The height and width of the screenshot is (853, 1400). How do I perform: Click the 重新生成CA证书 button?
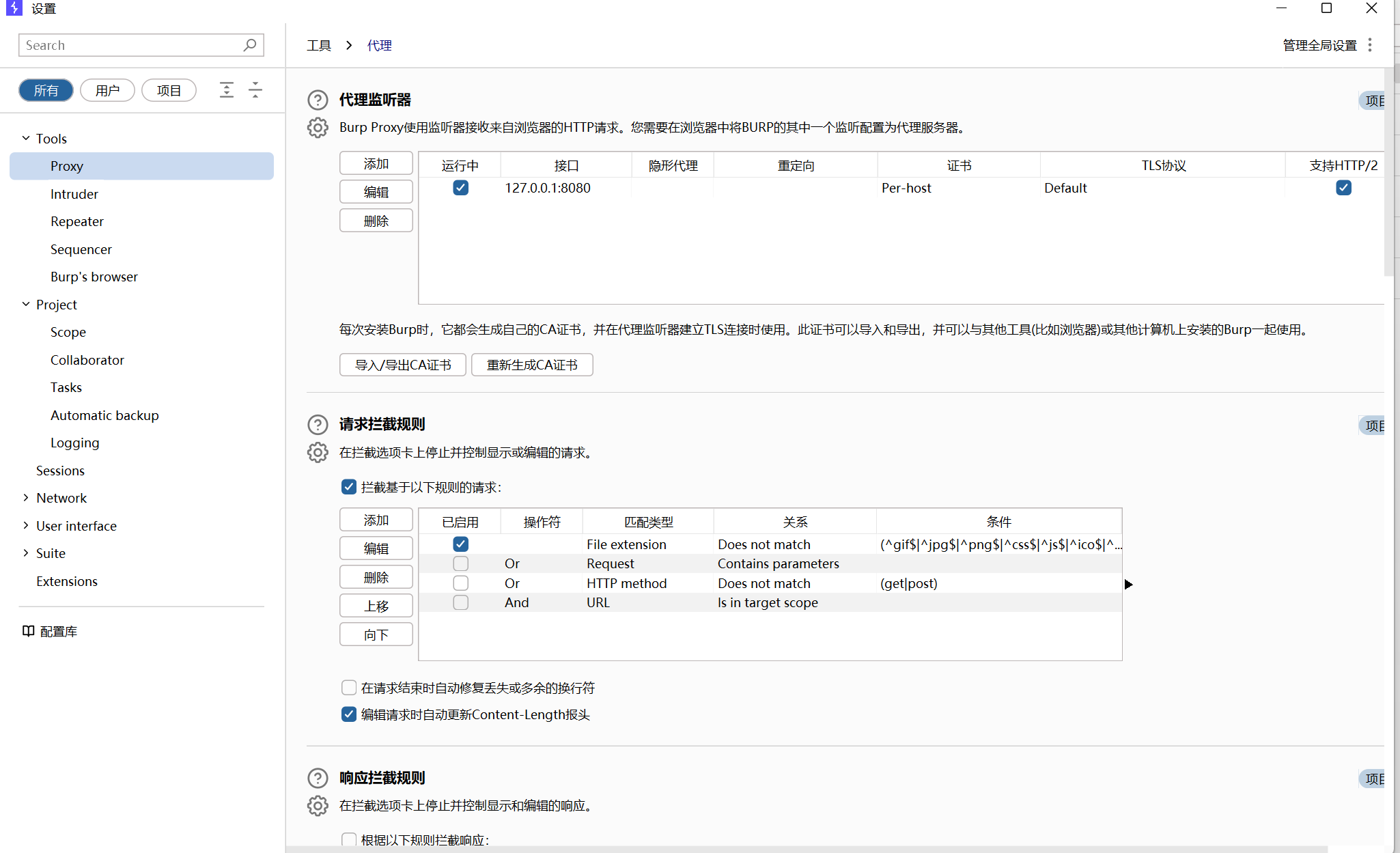pyautogui.click(x=532, y=365)
